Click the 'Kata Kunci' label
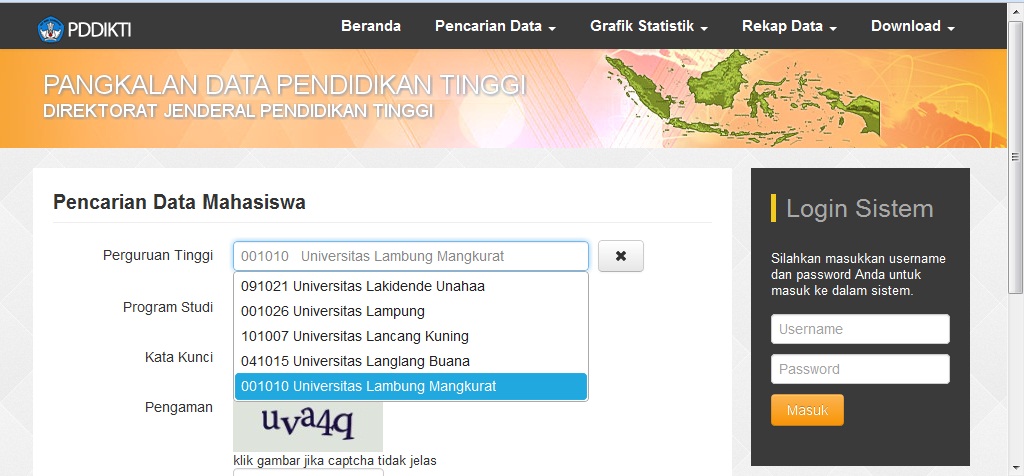 click(x=179, y=357)
